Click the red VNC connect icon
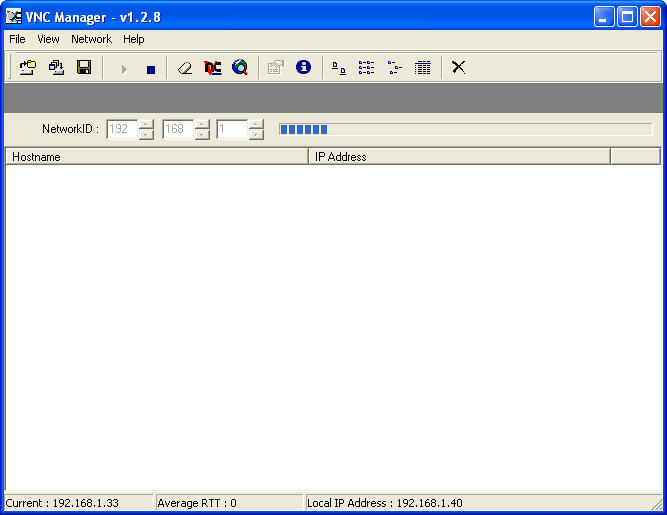 tap(213, 68)
